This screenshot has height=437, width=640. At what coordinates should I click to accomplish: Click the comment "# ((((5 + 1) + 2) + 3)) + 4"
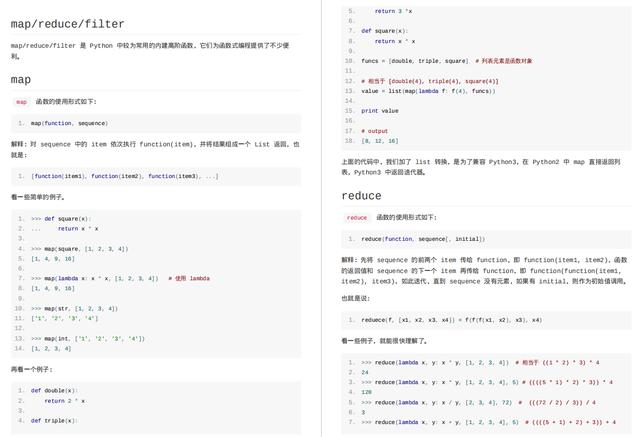[571, 422]
